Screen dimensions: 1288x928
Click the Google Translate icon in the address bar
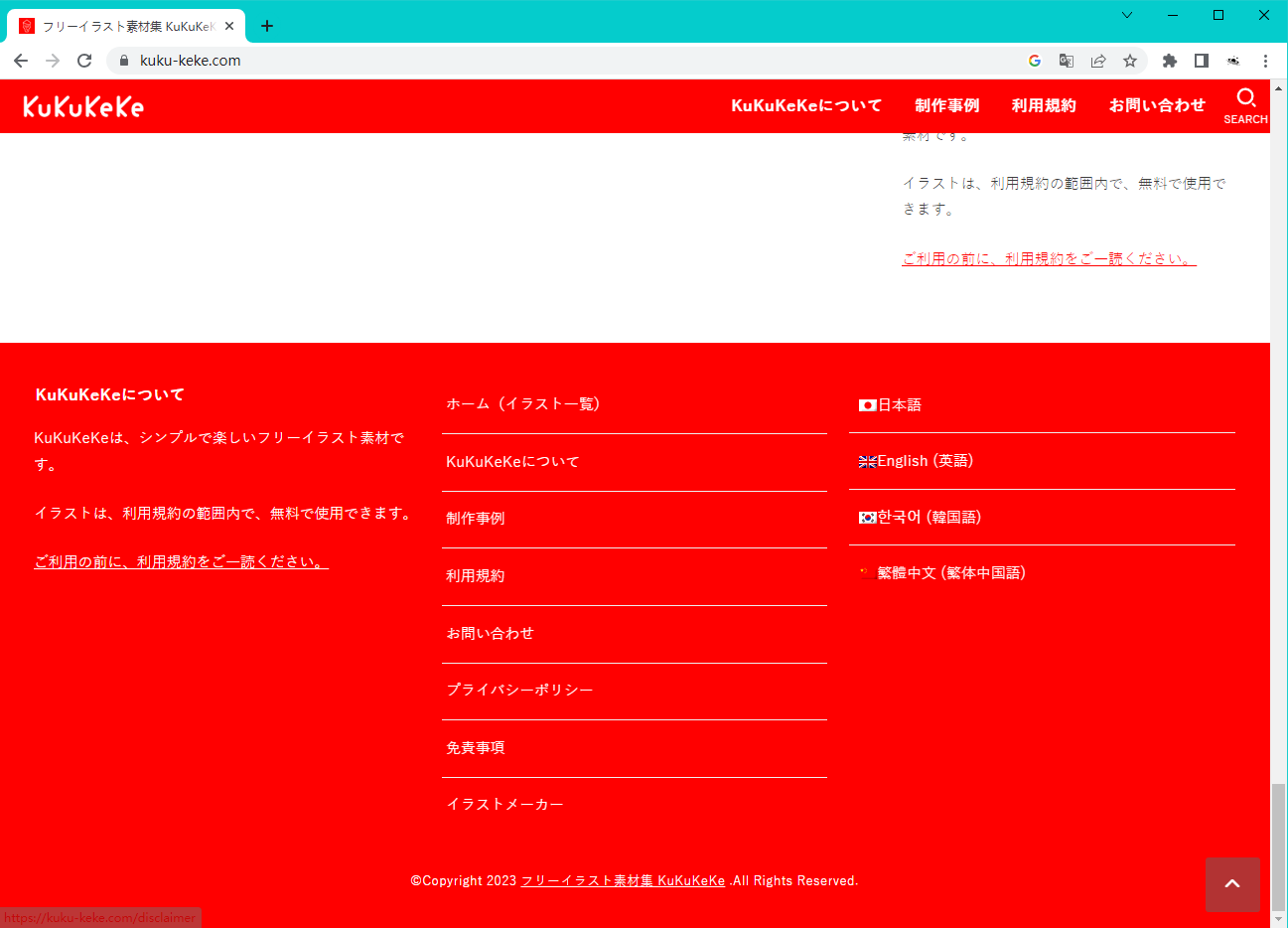pos(1066,61)
